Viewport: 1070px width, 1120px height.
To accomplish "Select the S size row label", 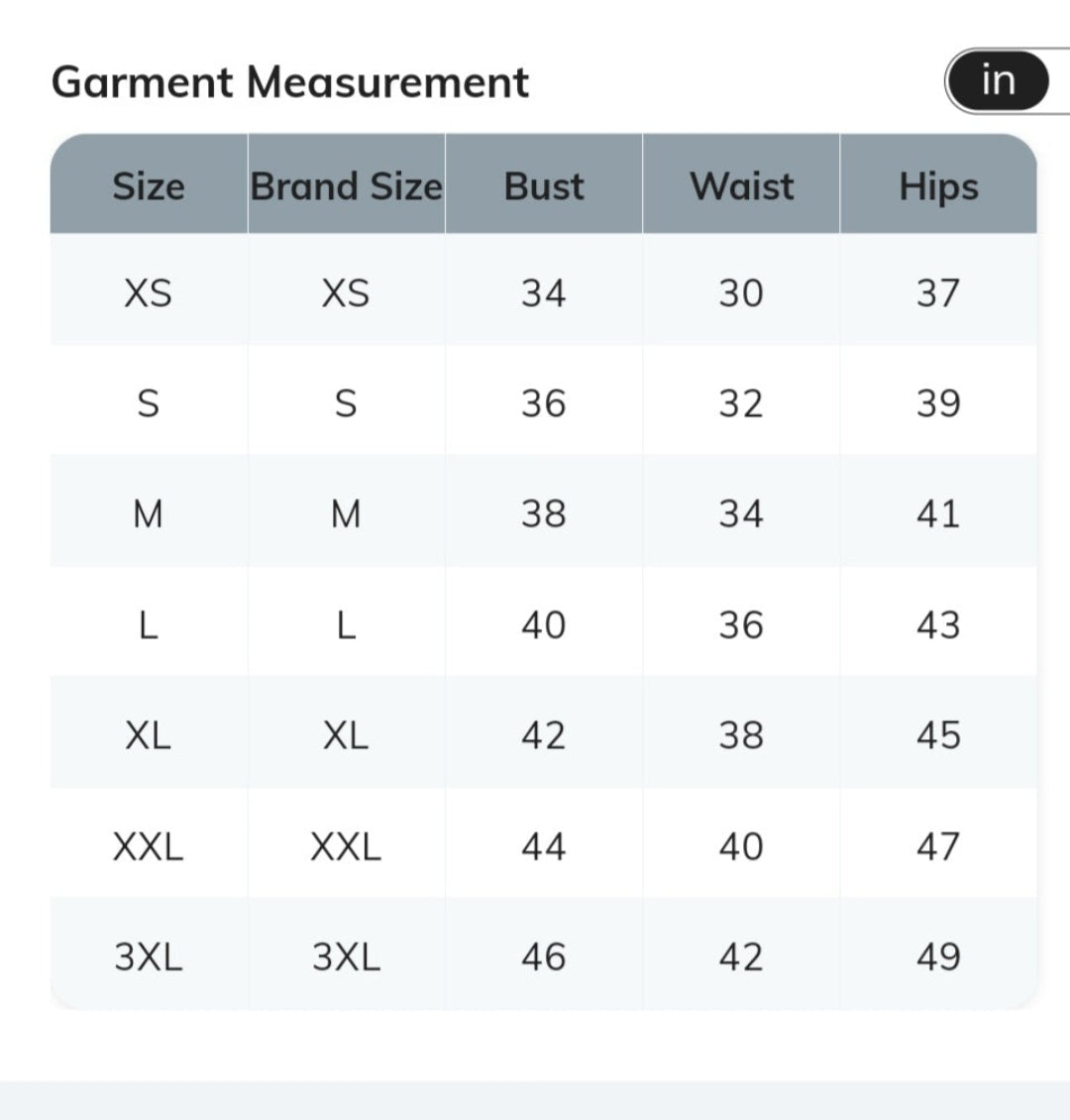I will (148, 403).
